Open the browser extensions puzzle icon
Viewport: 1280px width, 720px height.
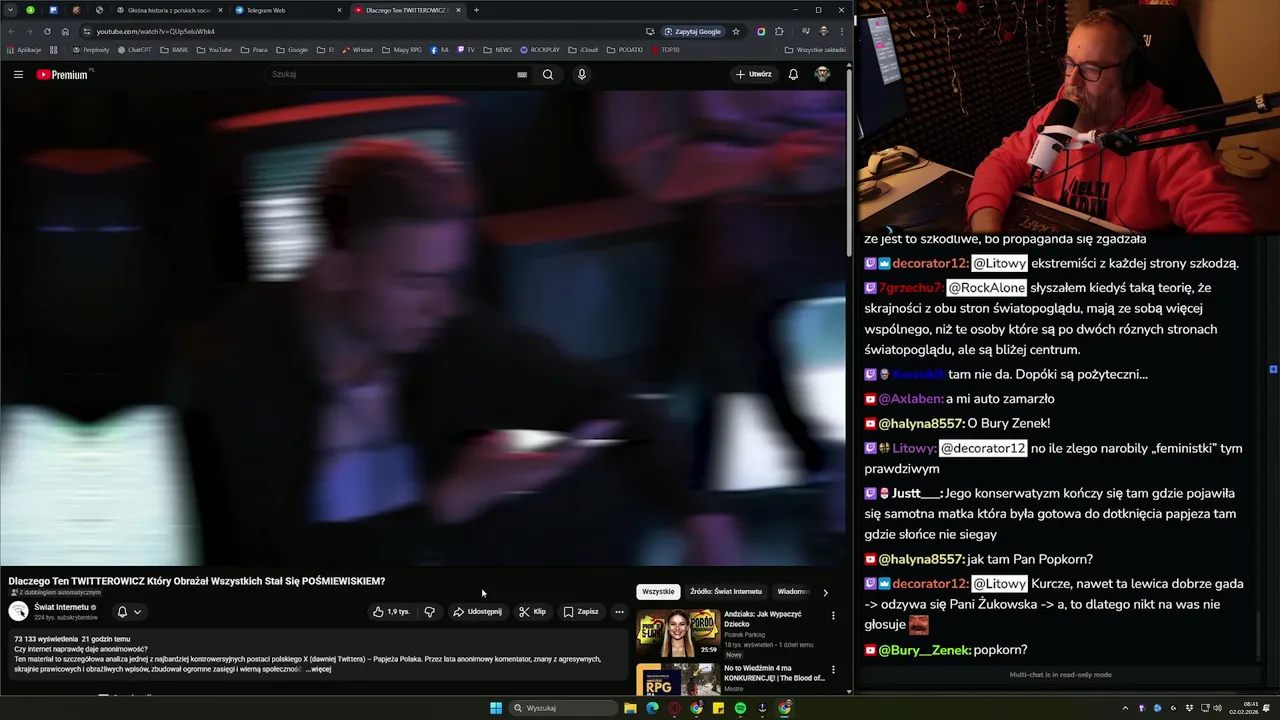(x=779, y=31)
